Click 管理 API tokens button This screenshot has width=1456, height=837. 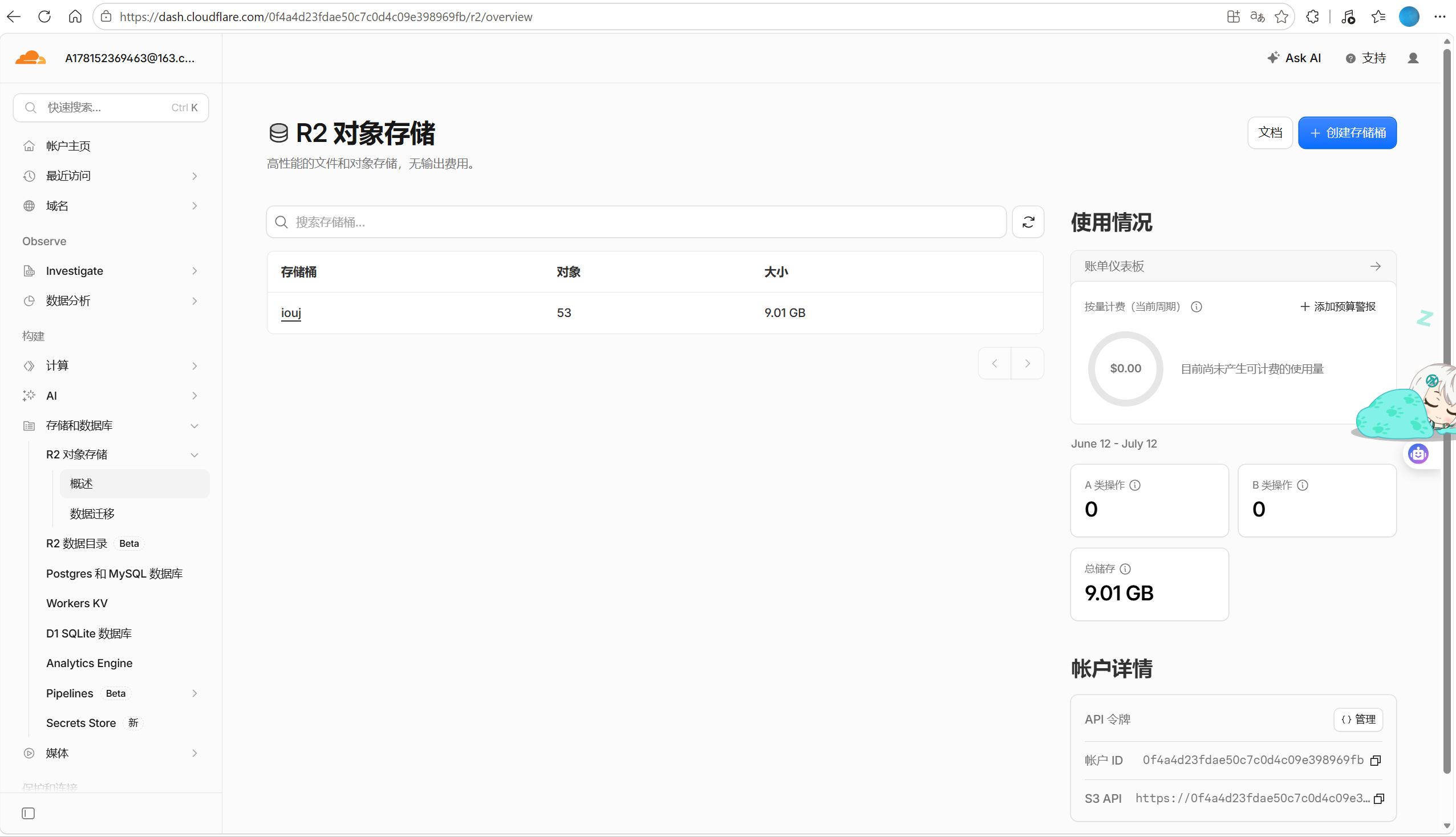pyautogui.click(x=1358, y=719)
